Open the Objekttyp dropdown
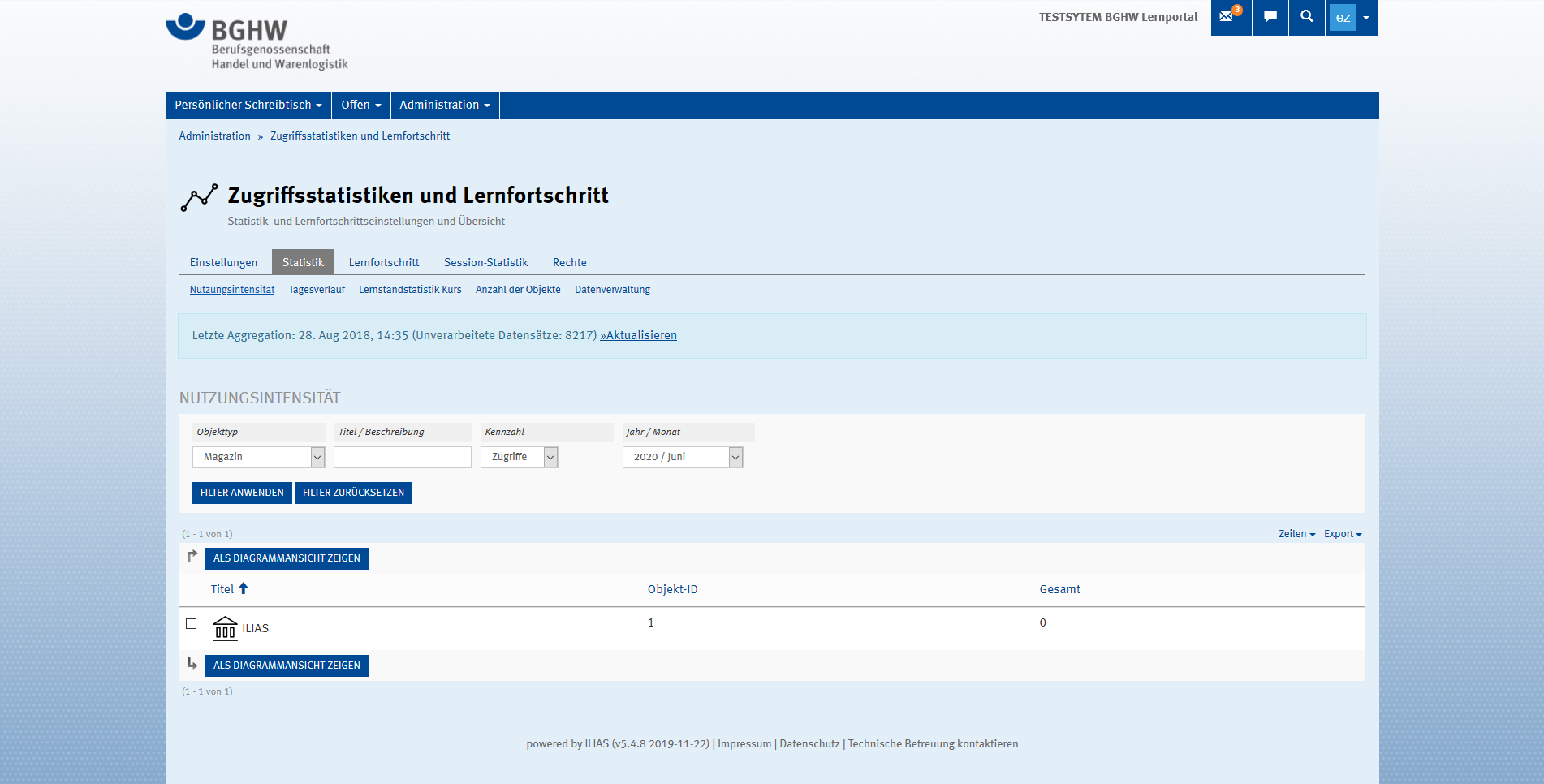This screenshot has width=1544, height=784. tap(258, 457)
